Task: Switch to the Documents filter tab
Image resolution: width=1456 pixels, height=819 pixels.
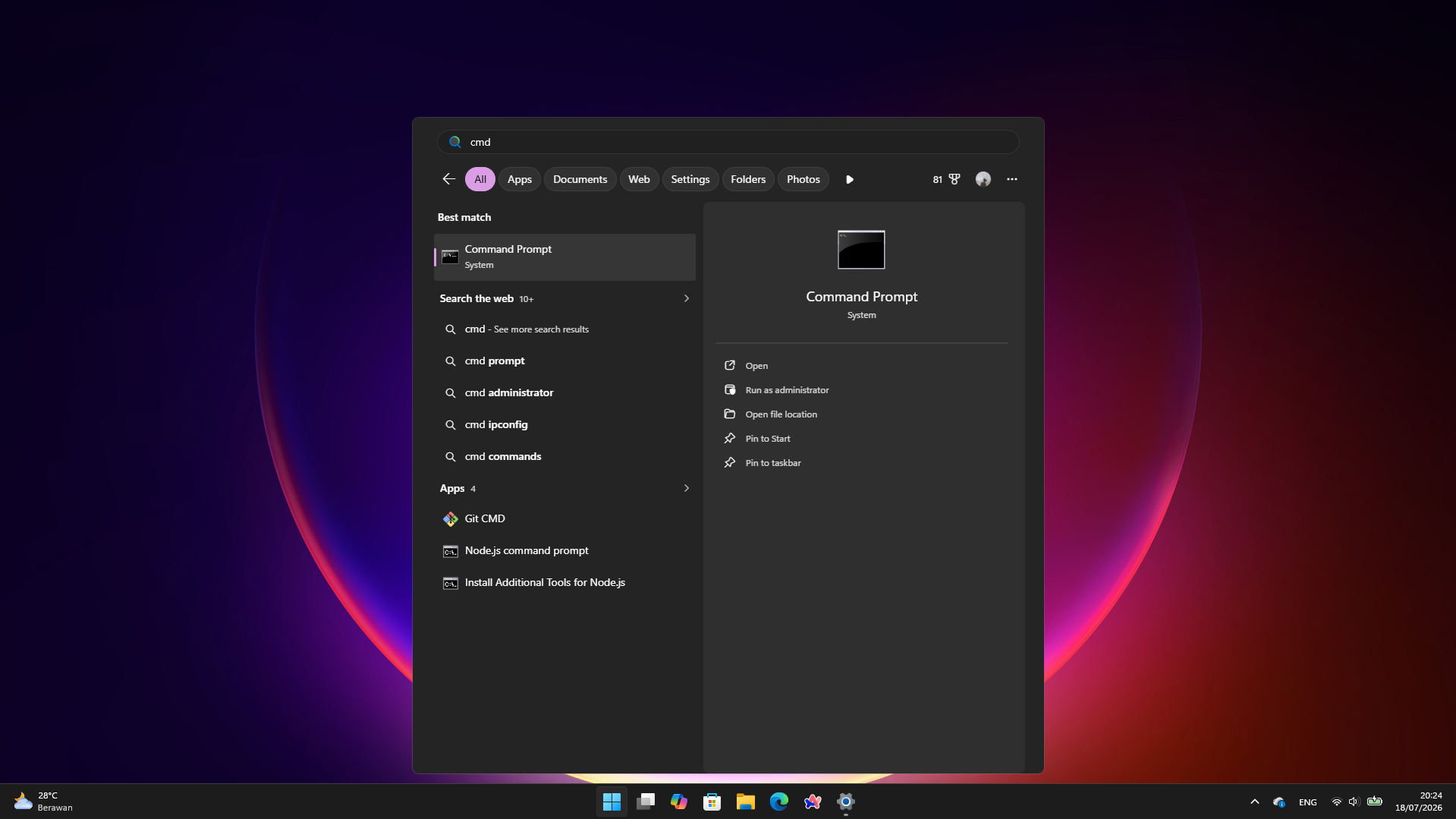Action: tap(580, 179)
